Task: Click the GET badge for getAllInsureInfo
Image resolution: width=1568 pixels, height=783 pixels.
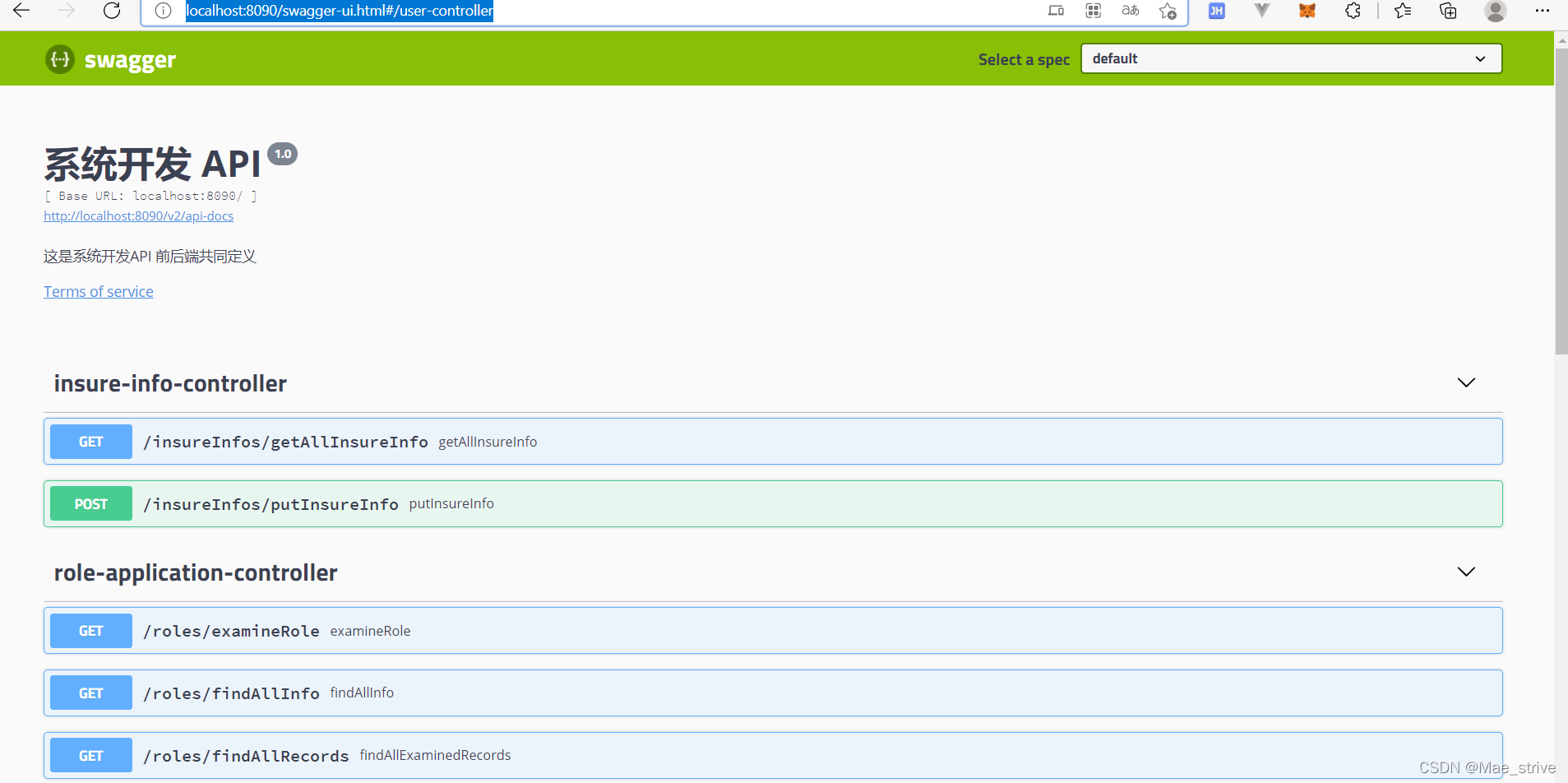Action: pos(91,442)
